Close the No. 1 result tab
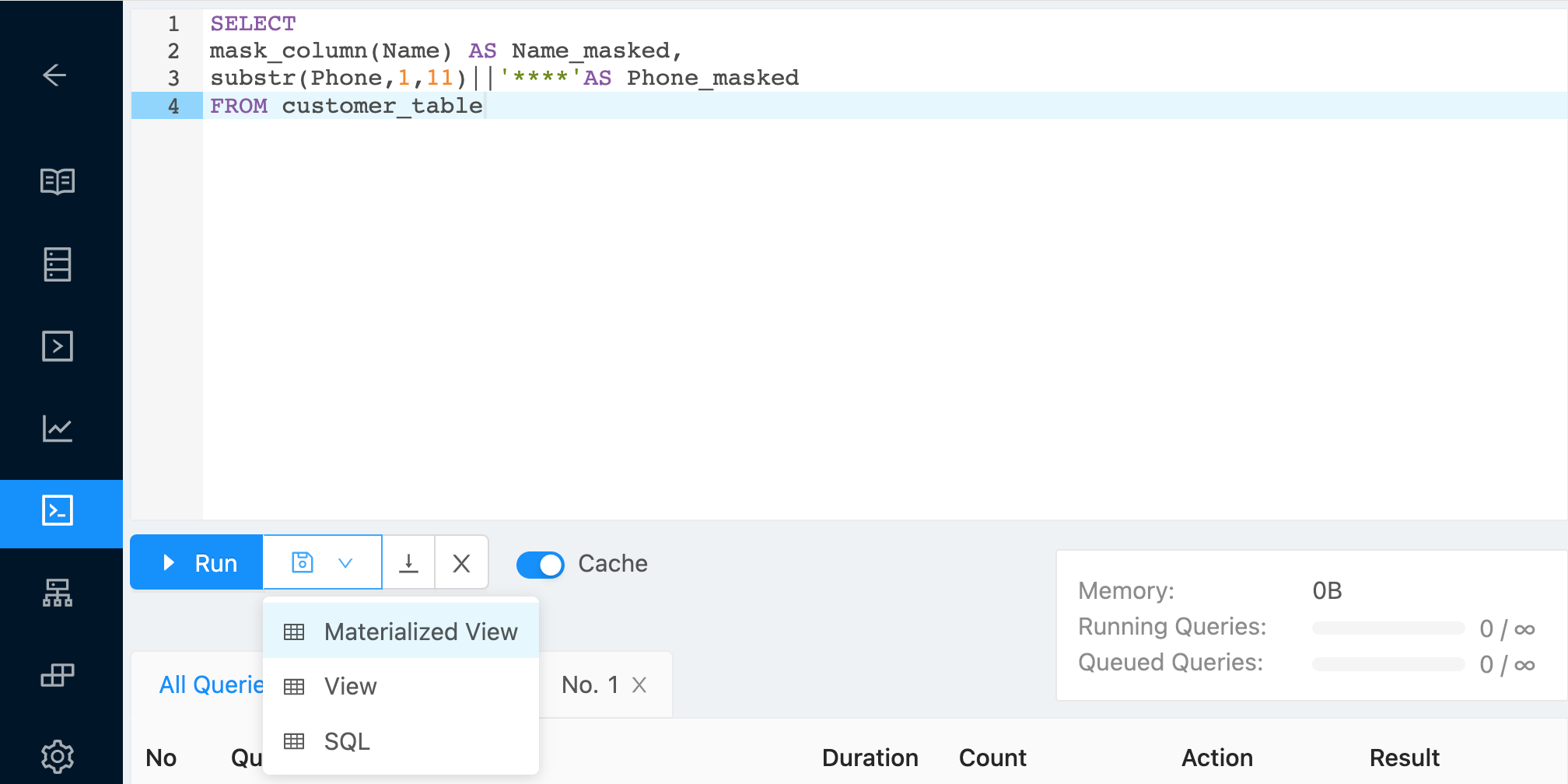Screen dimensions: 1568x784 pyautogui.click(x=639, y=684)
